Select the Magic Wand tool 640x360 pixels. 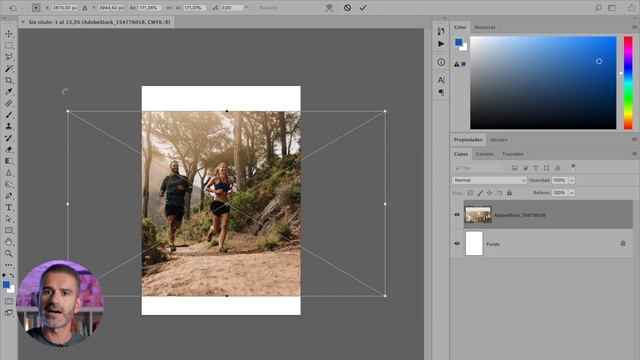pyautogui.click(x=9, y=69)
